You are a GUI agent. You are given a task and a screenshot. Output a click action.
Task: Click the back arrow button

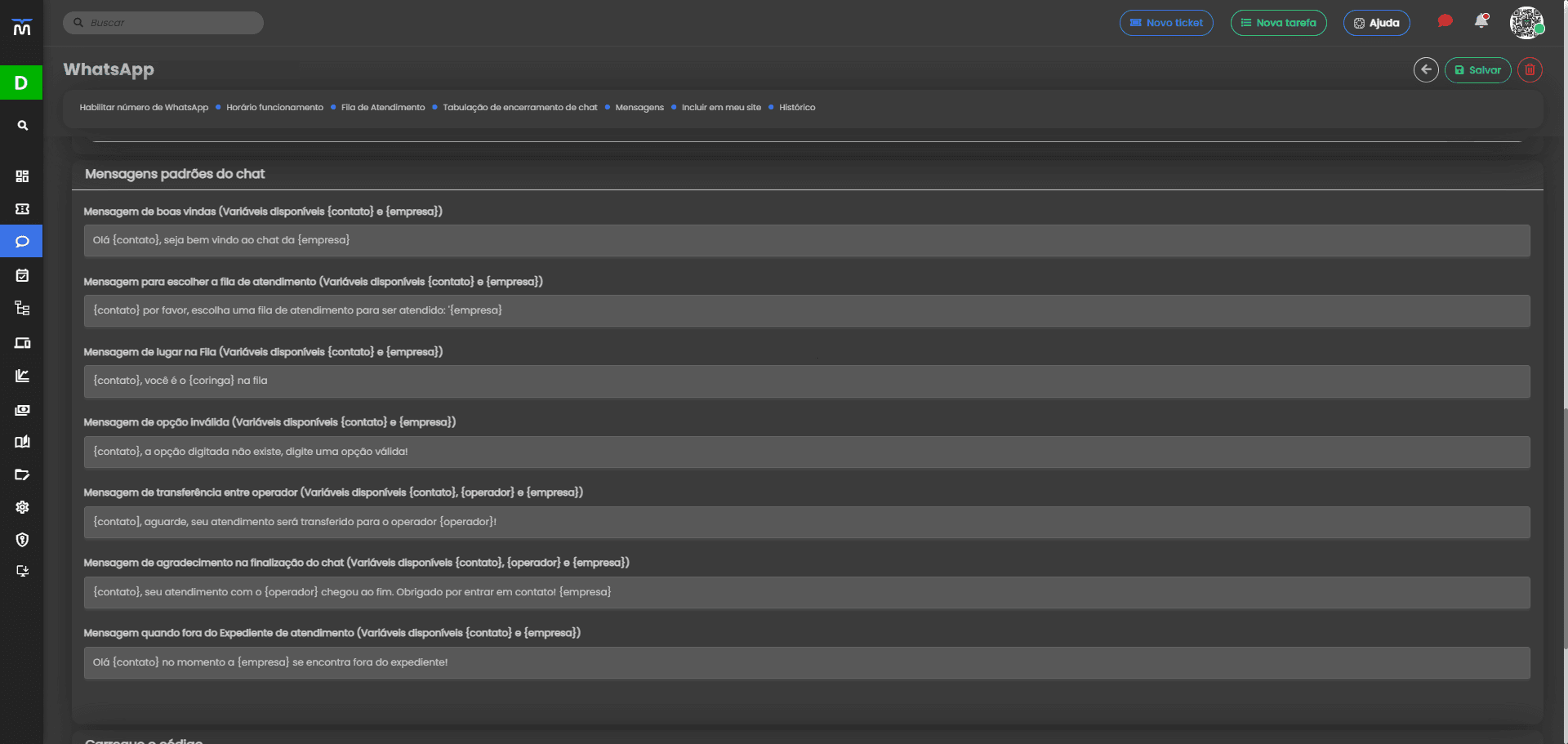1426,69
